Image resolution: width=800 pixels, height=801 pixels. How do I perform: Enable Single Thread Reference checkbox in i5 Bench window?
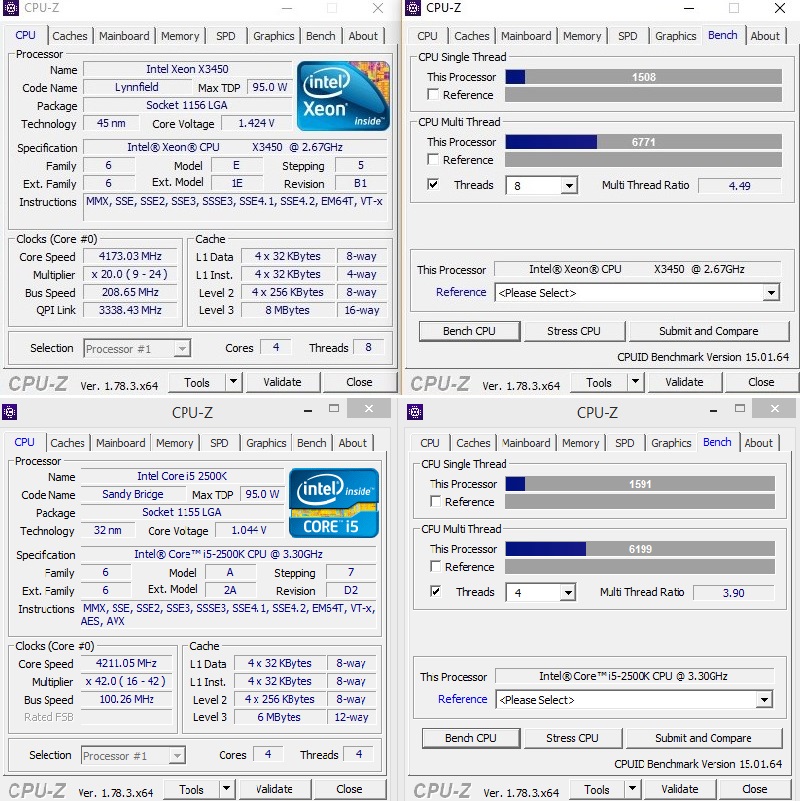435,502
